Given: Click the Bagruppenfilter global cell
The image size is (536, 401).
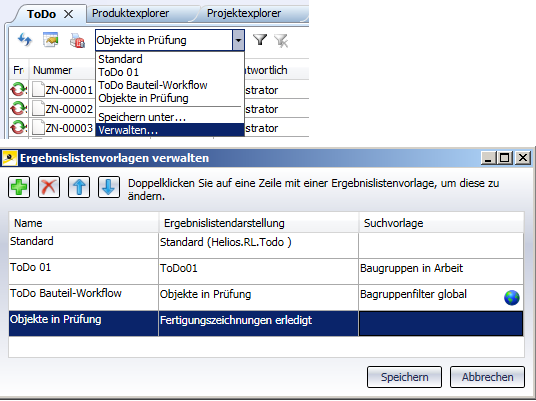Looking at the screenshot, I should (441, 298).
